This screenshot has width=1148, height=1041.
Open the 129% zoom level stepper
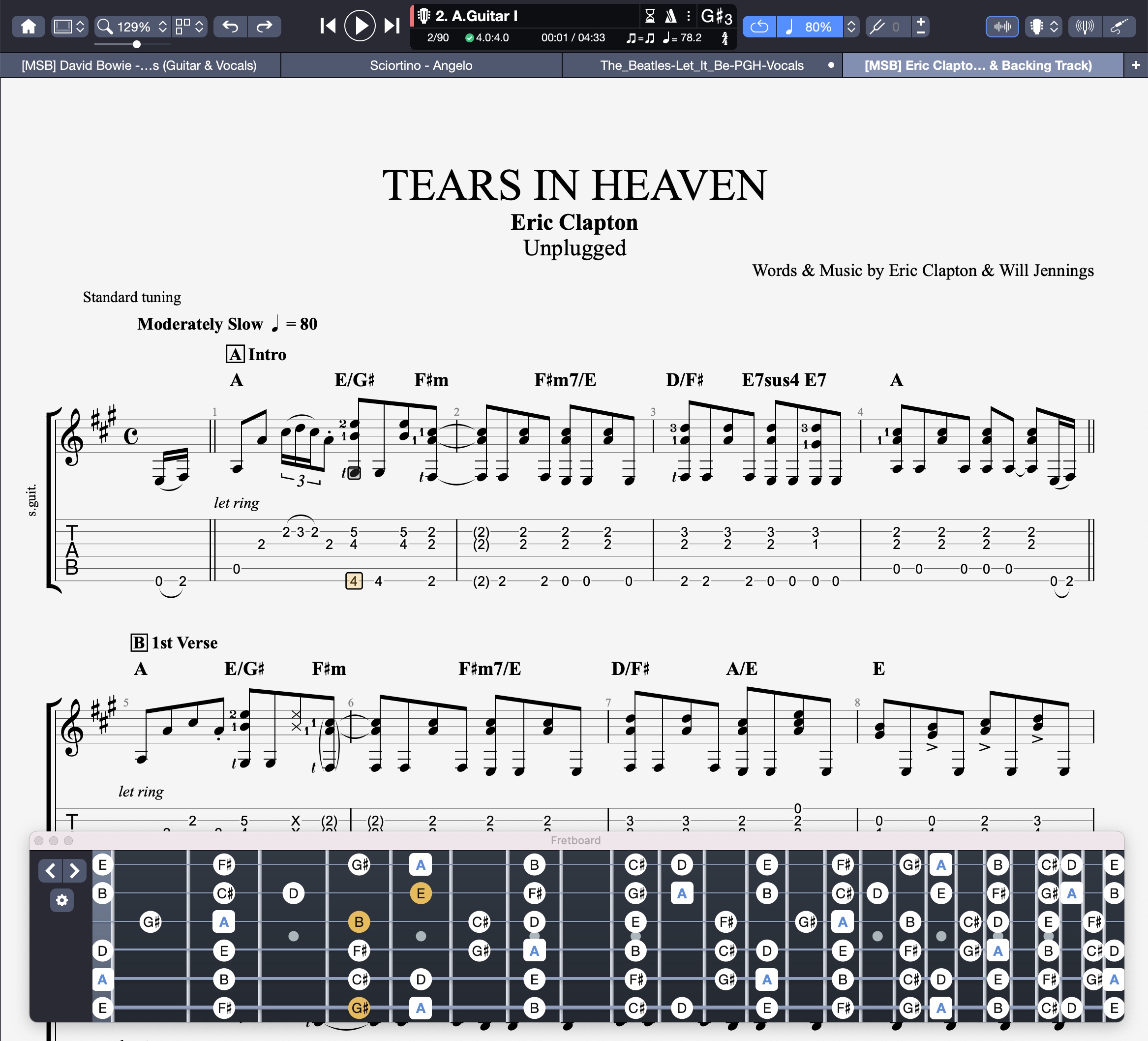tap(163, 26)
